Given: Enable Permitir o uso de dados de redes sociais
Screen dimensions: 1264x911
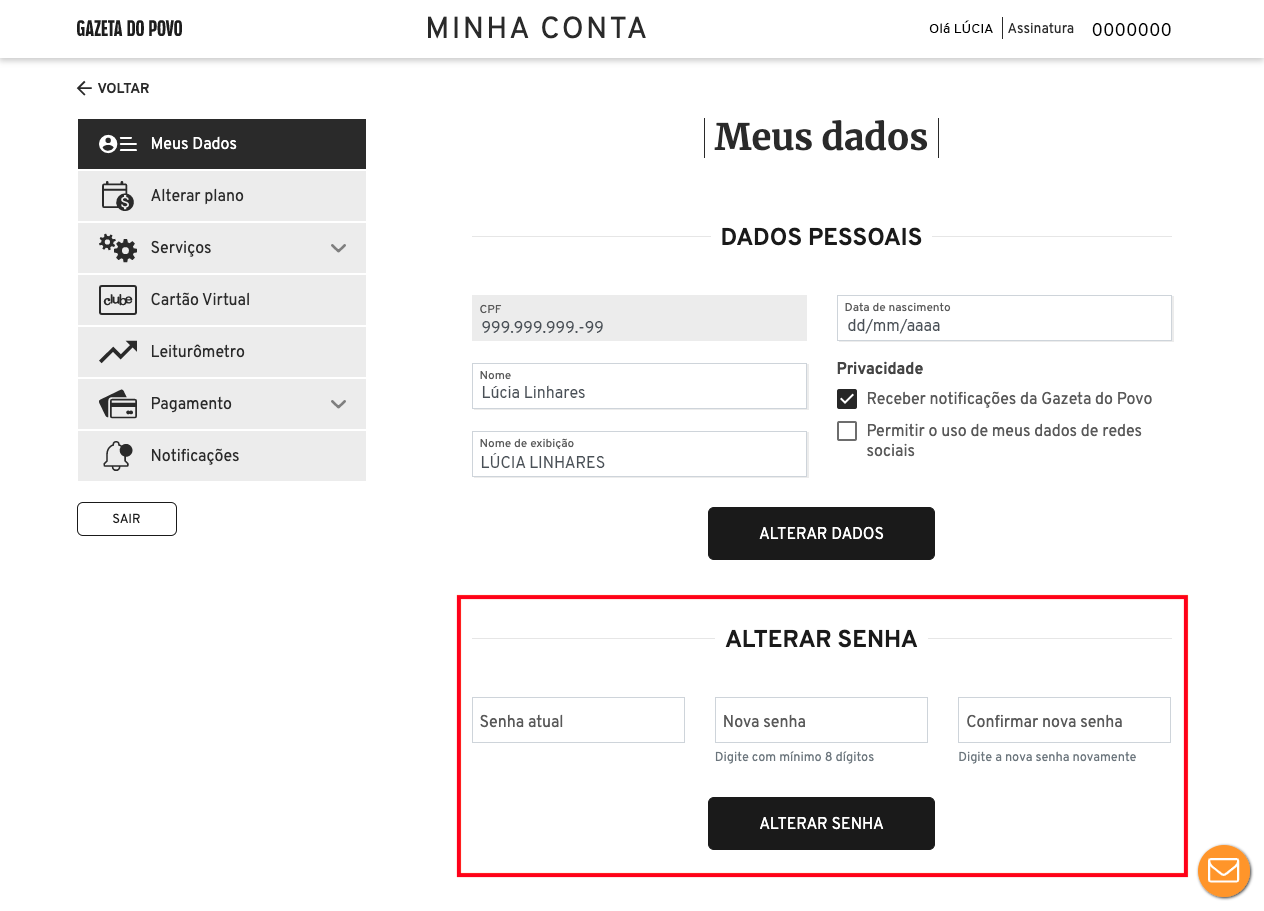Looking at the screenshot, I should [847, 431].
